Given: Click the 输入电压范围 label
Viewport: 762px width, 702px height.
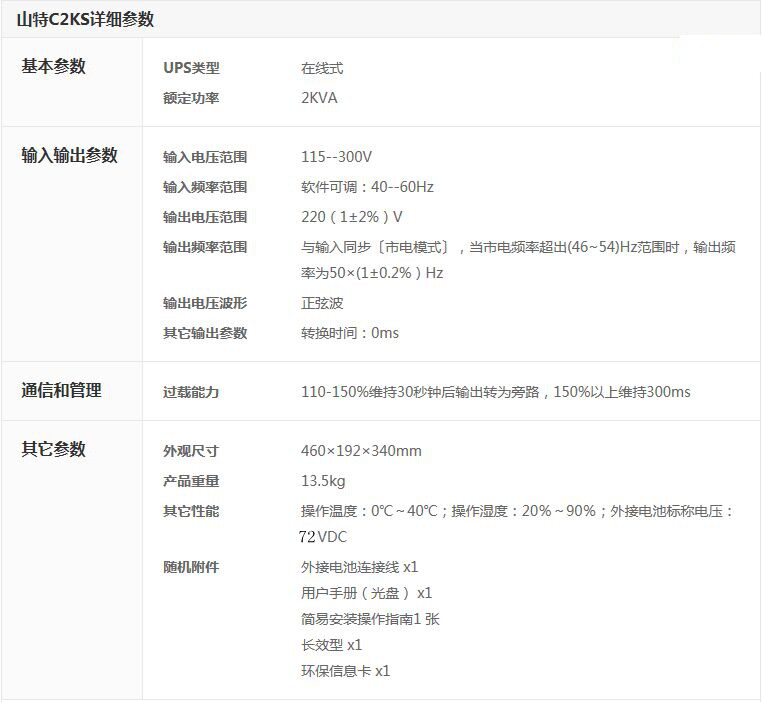Looking at the screenshot, I should pos(205,157).
